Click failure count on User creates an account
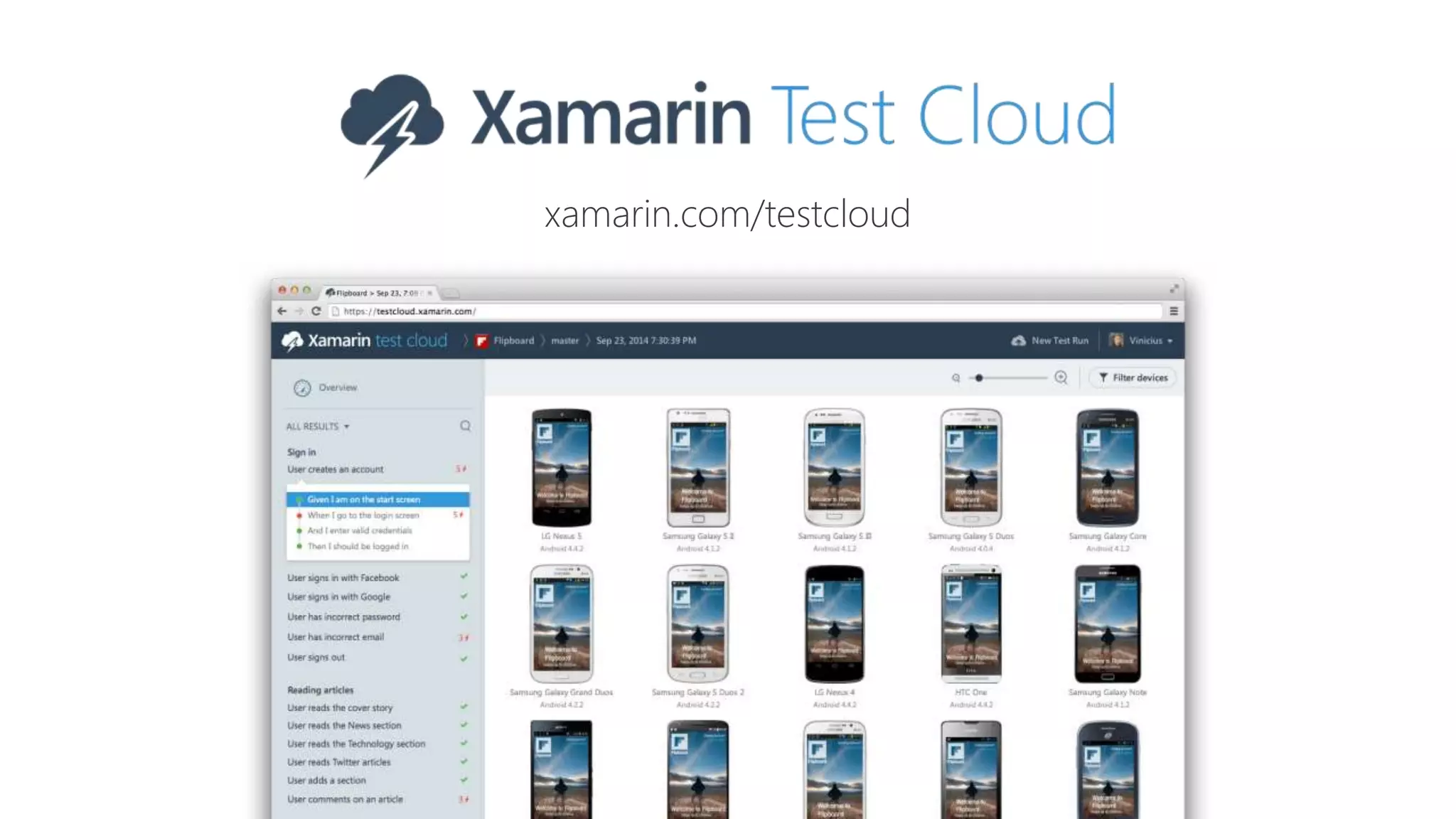Image resolution: width=1456 pixels, height=819 pixels. pos(461,469)
